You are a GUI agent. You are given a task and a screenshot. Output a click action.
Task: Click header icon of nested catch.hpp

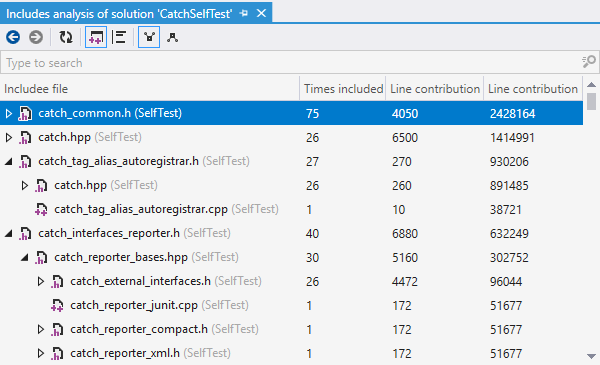pos(41,186)
